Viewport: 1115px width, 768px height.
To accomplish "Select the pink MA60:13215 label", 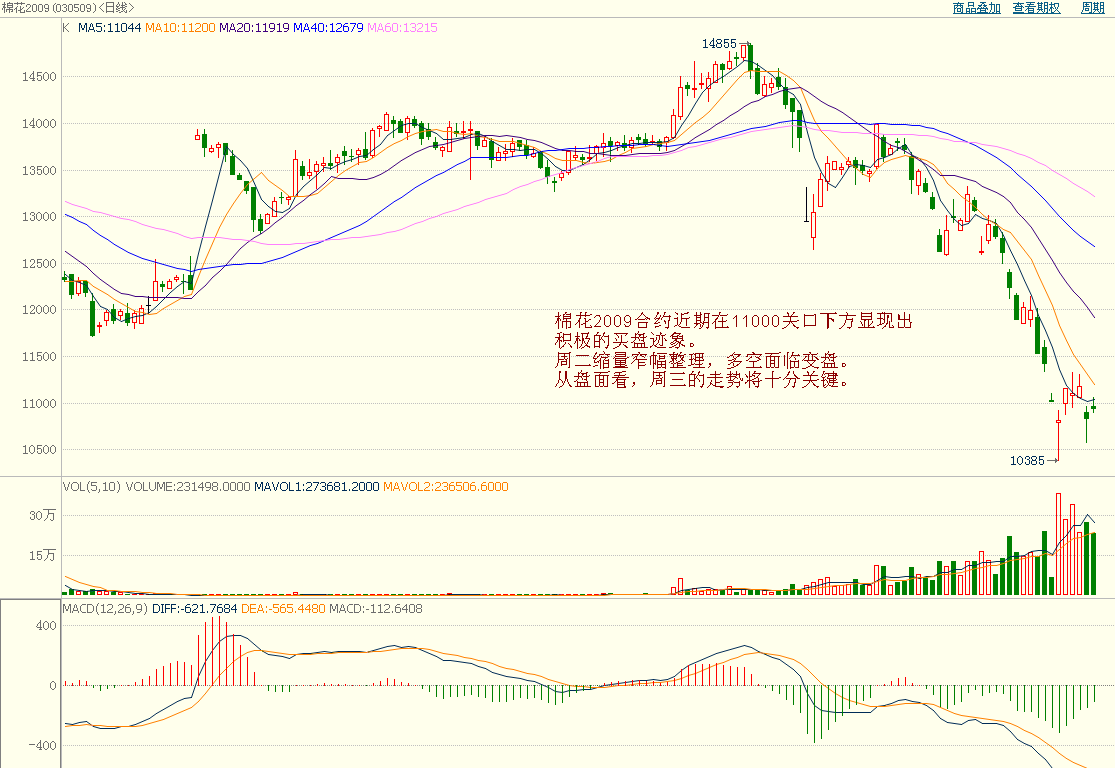I will tap(402, 28).
